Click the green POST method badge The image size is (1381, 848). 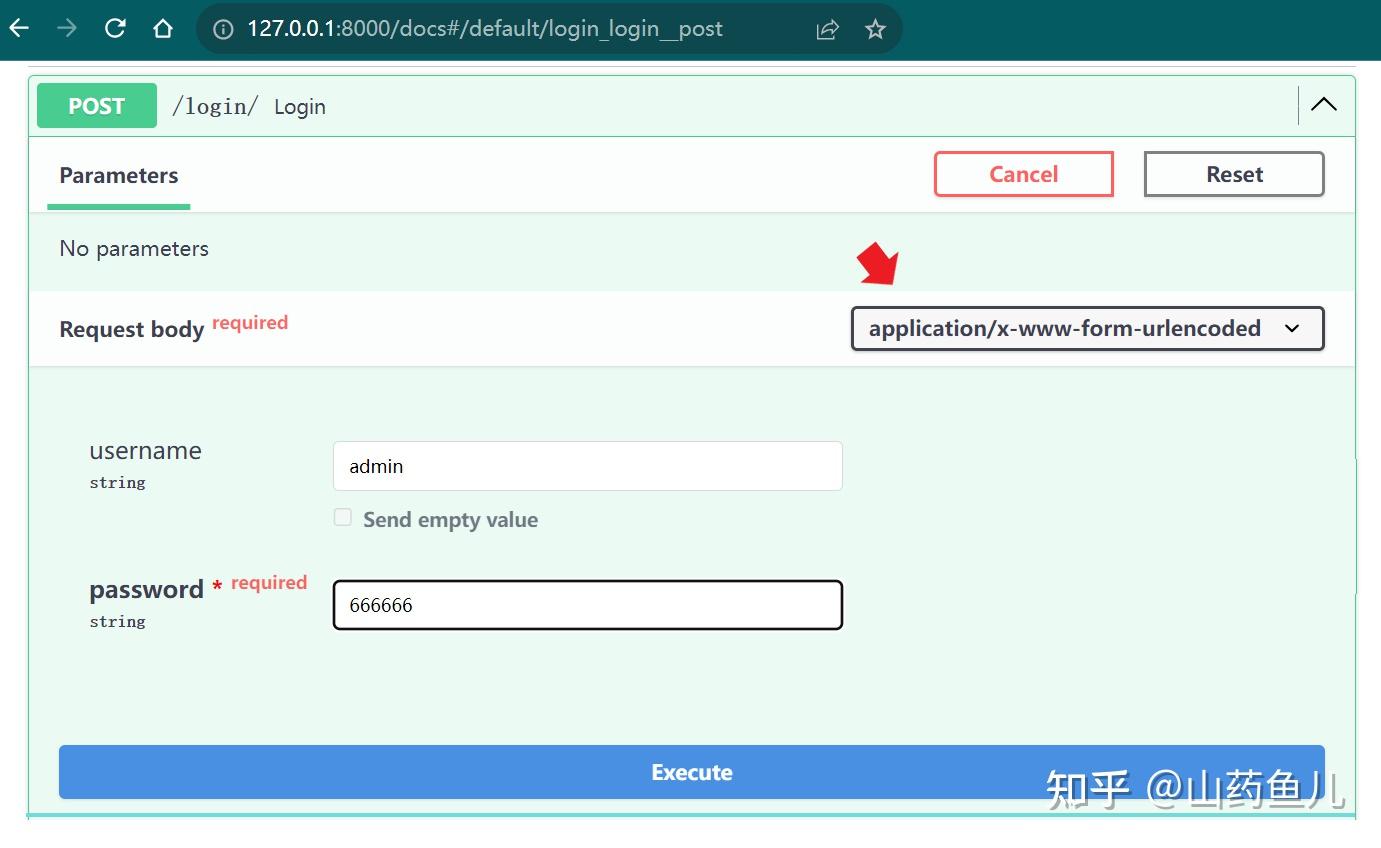[96, 105]
